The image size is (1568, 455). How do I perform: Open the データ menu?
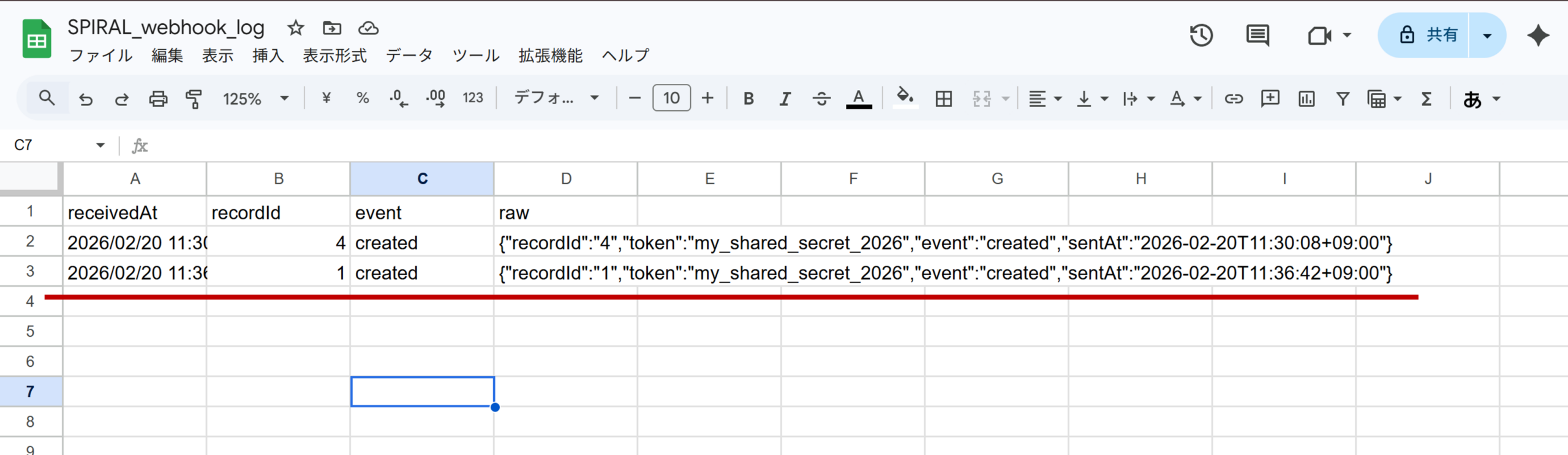409,56
